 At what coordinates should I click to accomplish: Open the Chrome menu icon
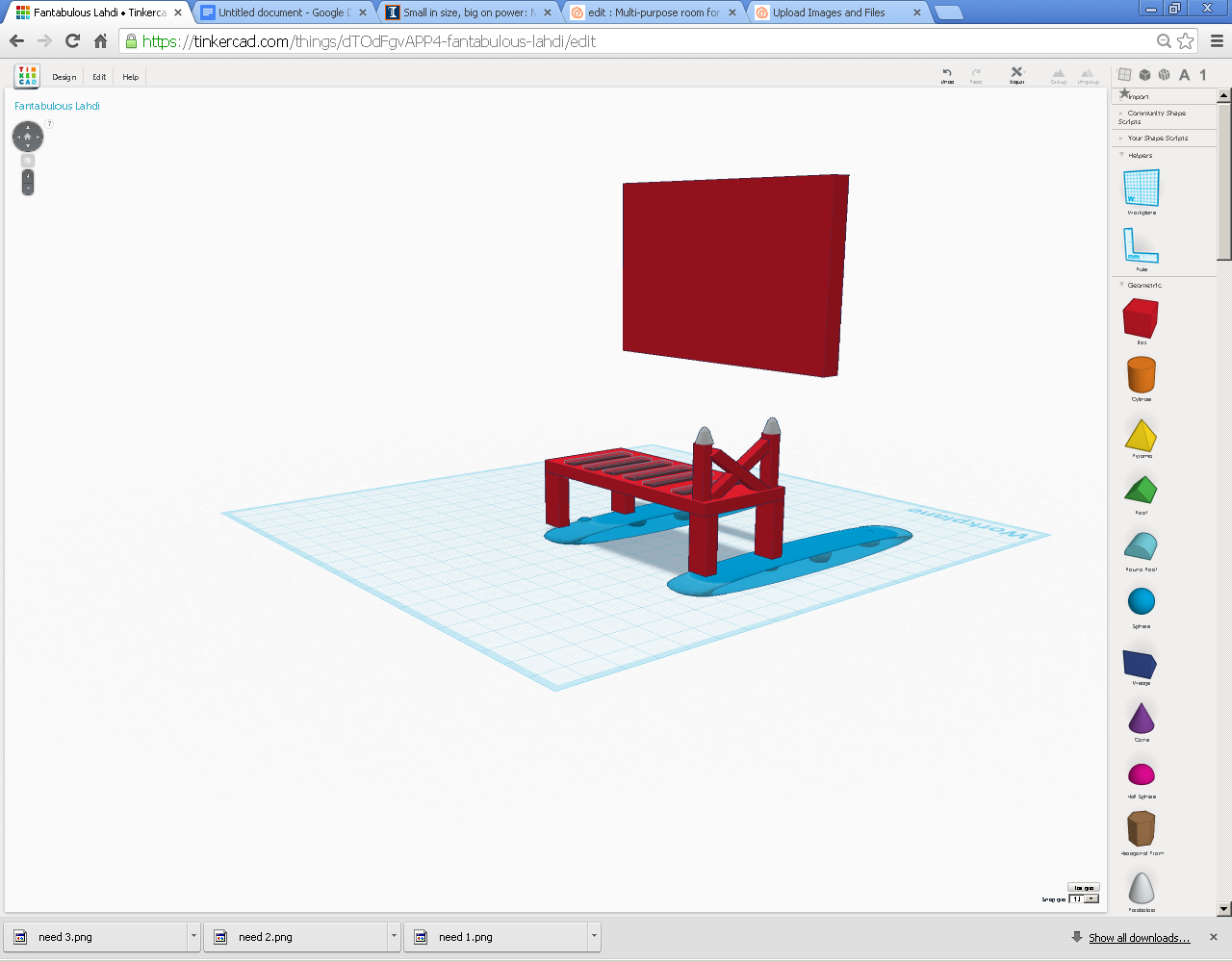(x=1217, y=40)
